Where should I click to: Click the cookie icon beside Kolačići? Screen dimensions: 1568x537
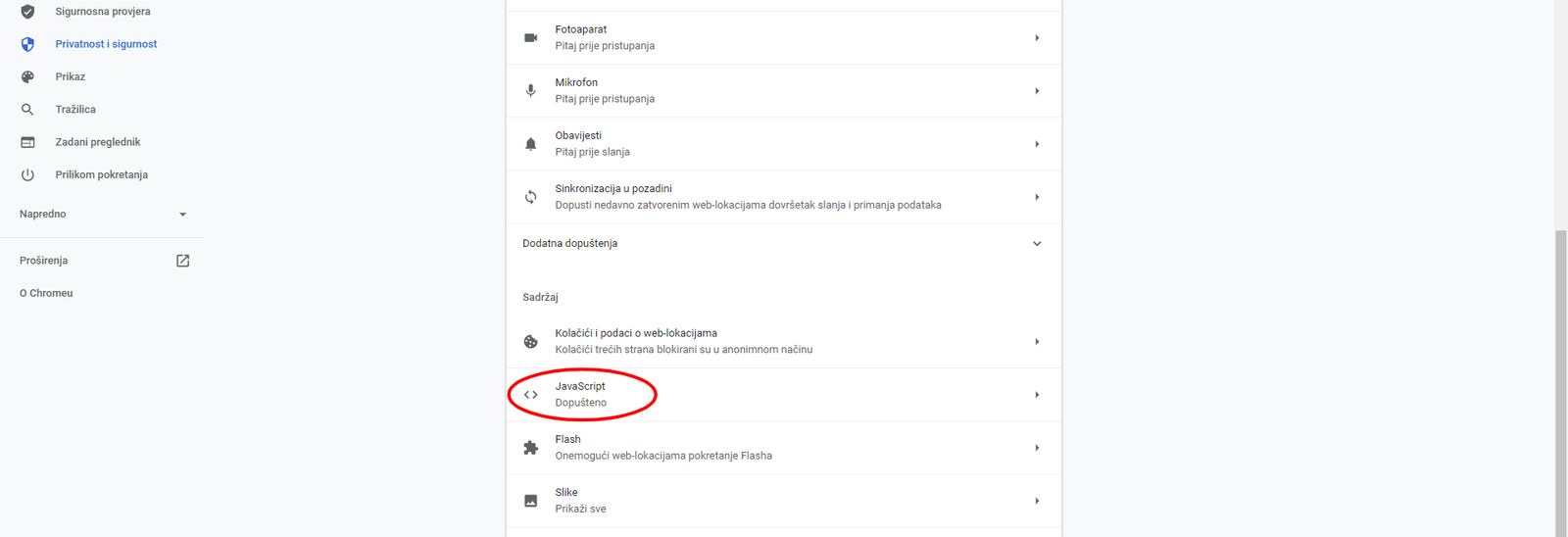coord(530,342)
